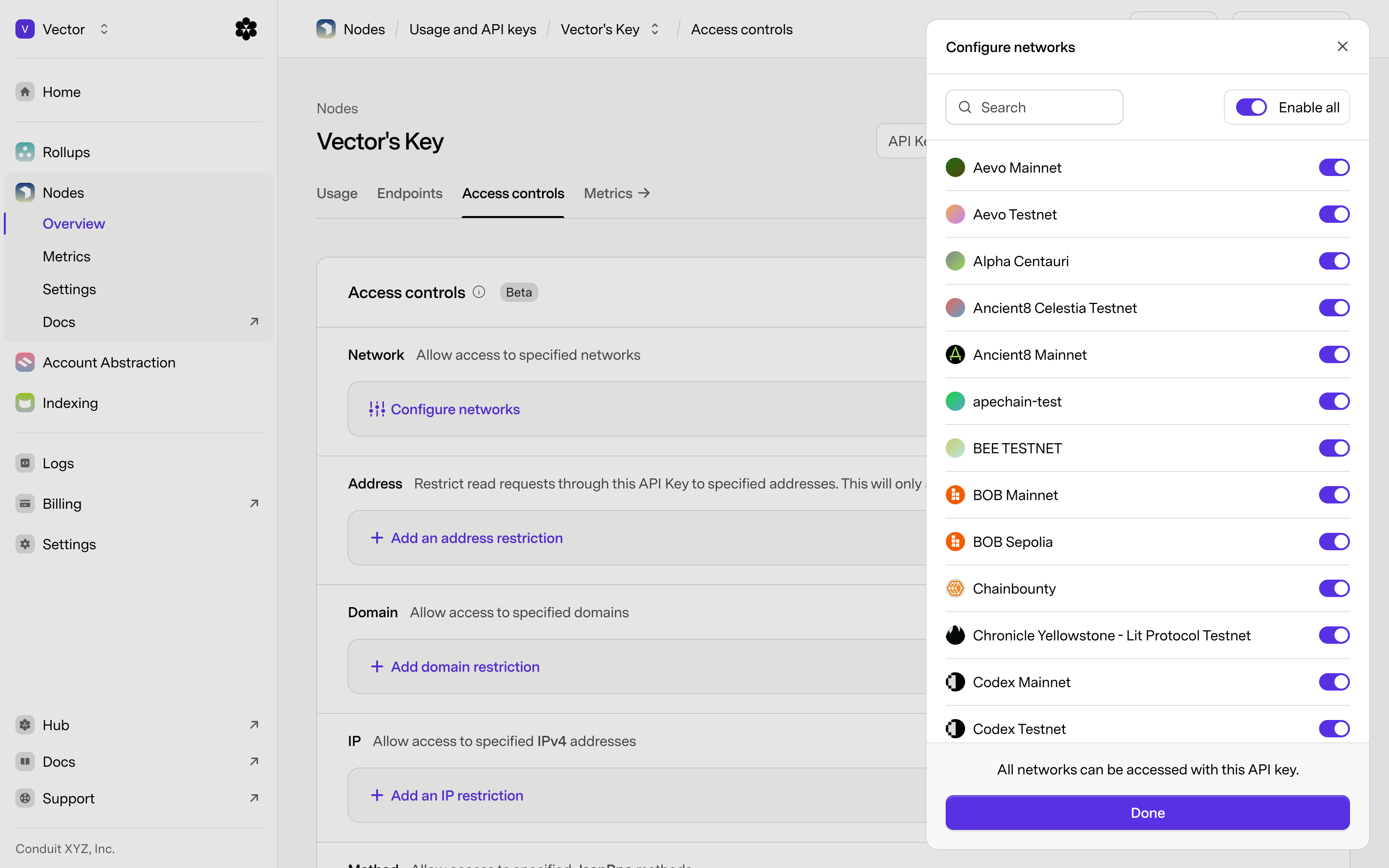Open Support from the sidebar
1389x868 pixels.
tap(68, 798)
